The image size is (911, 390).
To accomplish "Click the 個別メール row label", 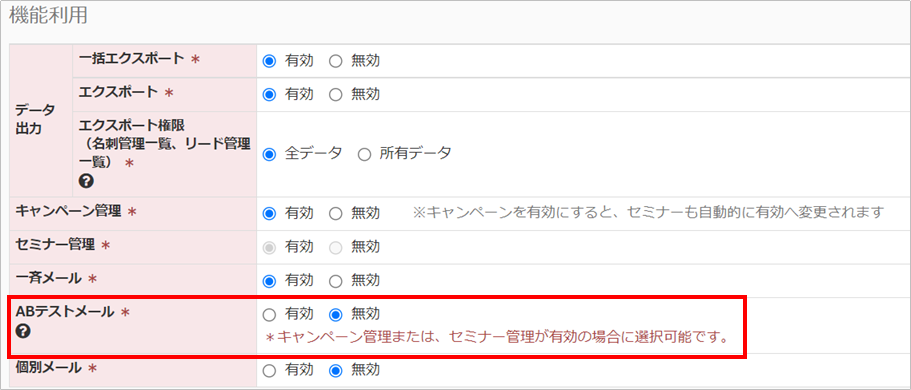I will pos(49,368).
